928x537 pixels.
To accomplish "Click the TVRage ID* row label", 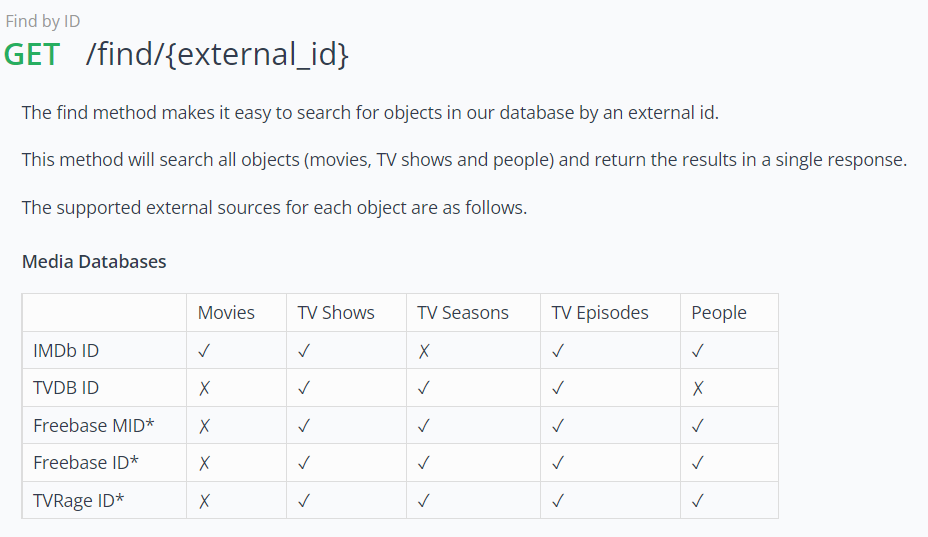I will [x=79, y=501].
